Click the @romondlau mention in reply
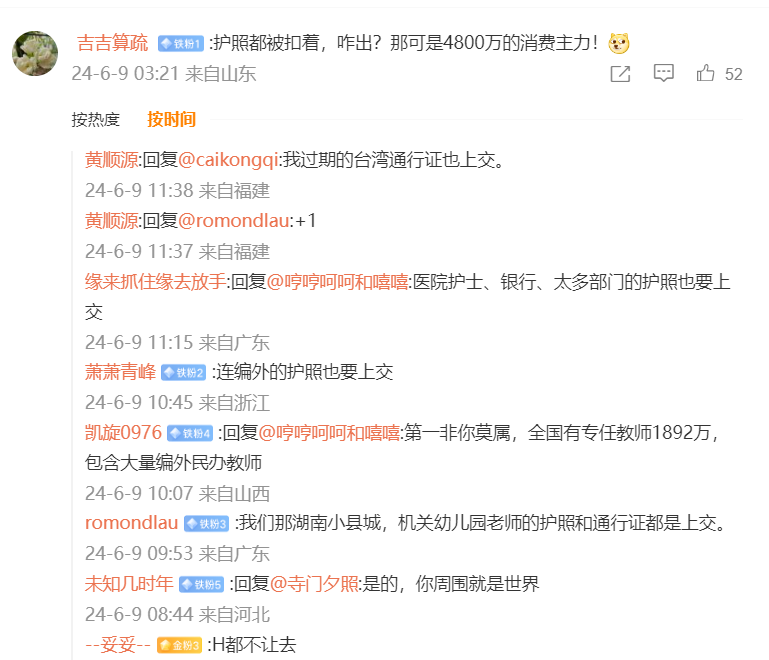The width and height of the screenshot is (769, 660). 234,220
